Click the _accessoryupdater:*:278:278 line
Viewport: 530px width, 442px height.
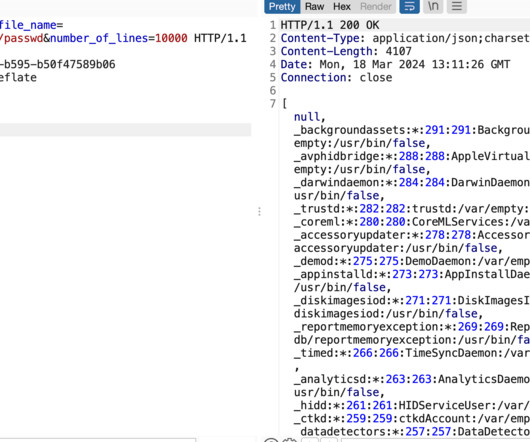click(412, 235)
